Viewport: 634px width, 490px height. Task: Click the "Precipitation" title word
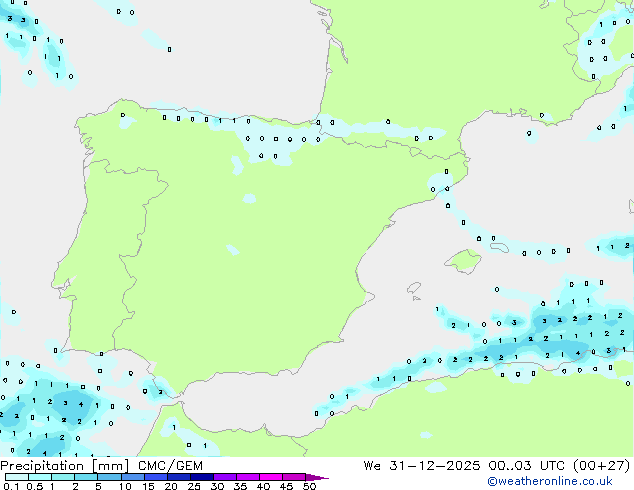coord(42,466)
